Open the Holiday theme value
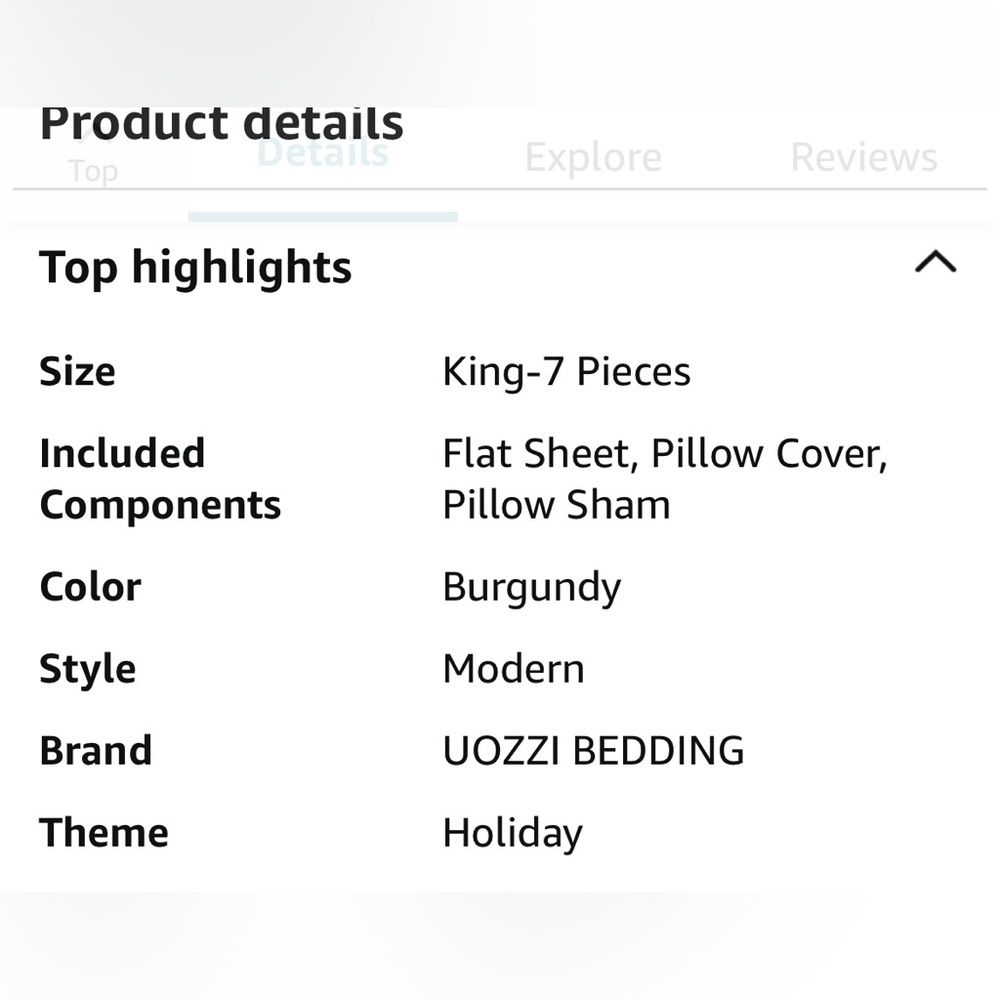1000x1000 pixels. point(511,831)
